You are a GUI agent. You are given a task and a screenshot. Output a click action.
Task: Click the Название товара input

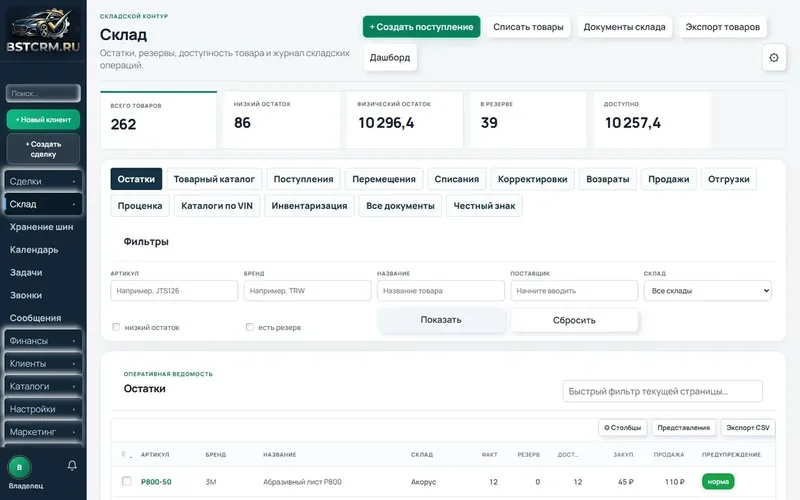tap(441, 291)
